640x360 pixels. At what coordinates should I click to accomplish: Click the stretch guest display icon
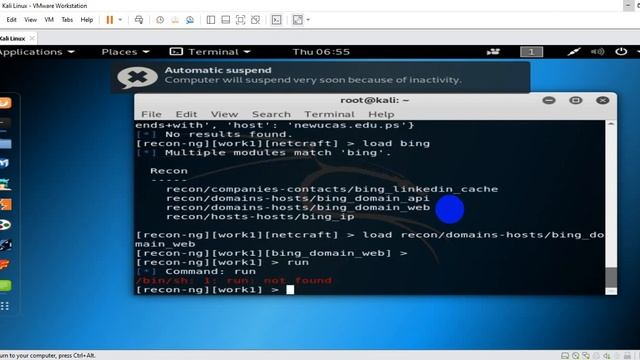(x=298, y=20)
